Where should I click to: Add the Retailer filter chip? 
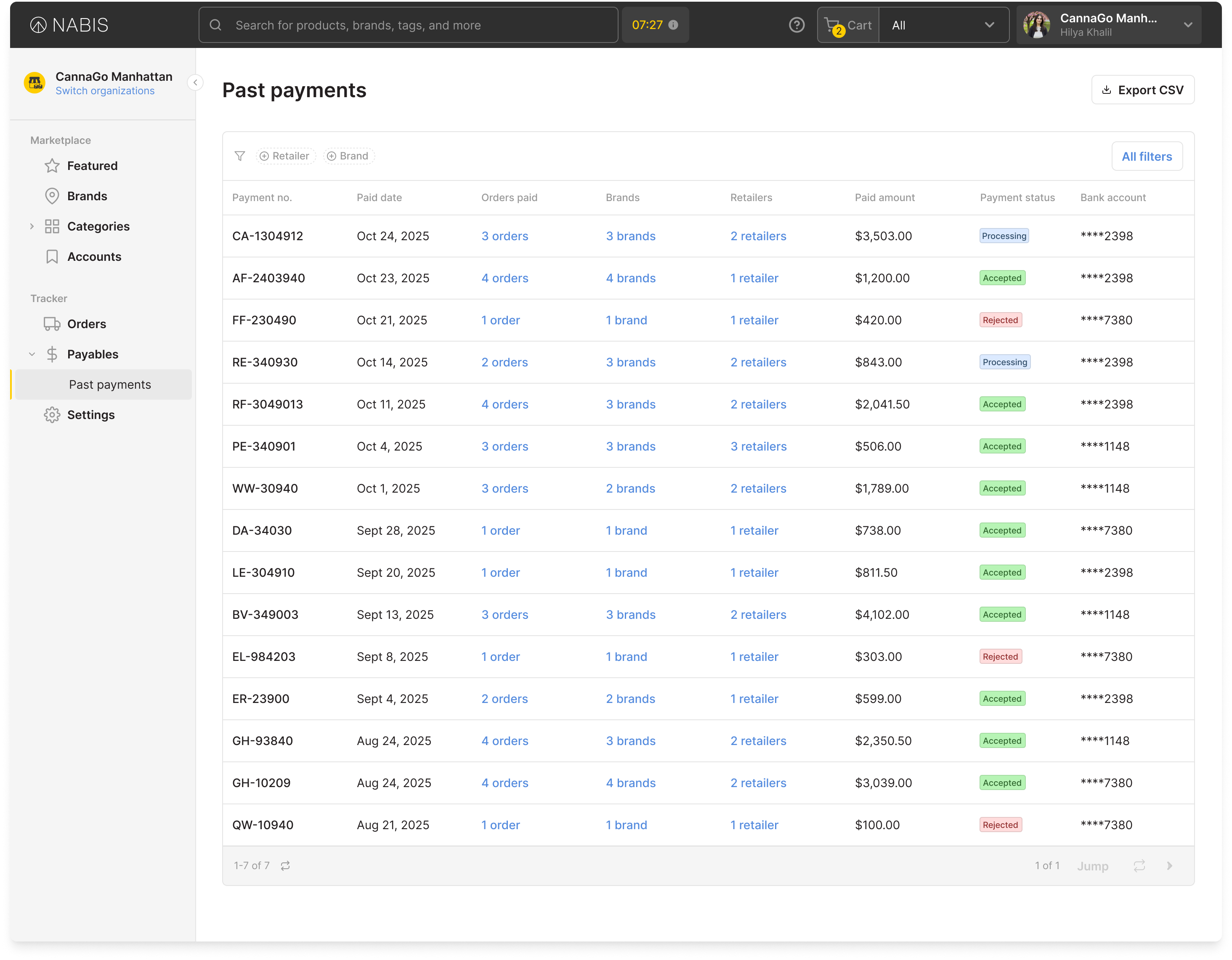point(285,156)
